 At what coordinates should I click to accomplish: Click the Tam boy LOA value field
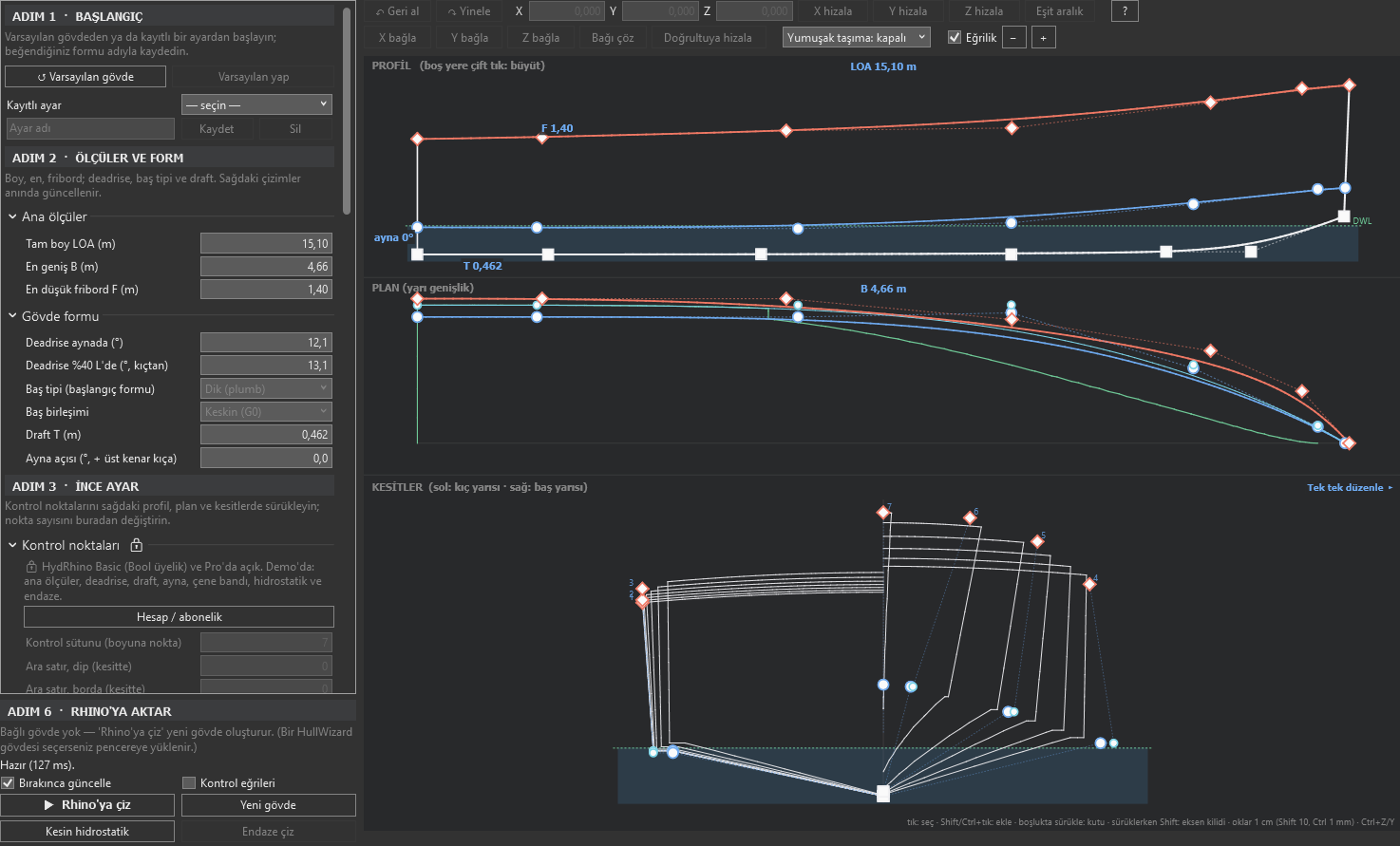point(266,243)
